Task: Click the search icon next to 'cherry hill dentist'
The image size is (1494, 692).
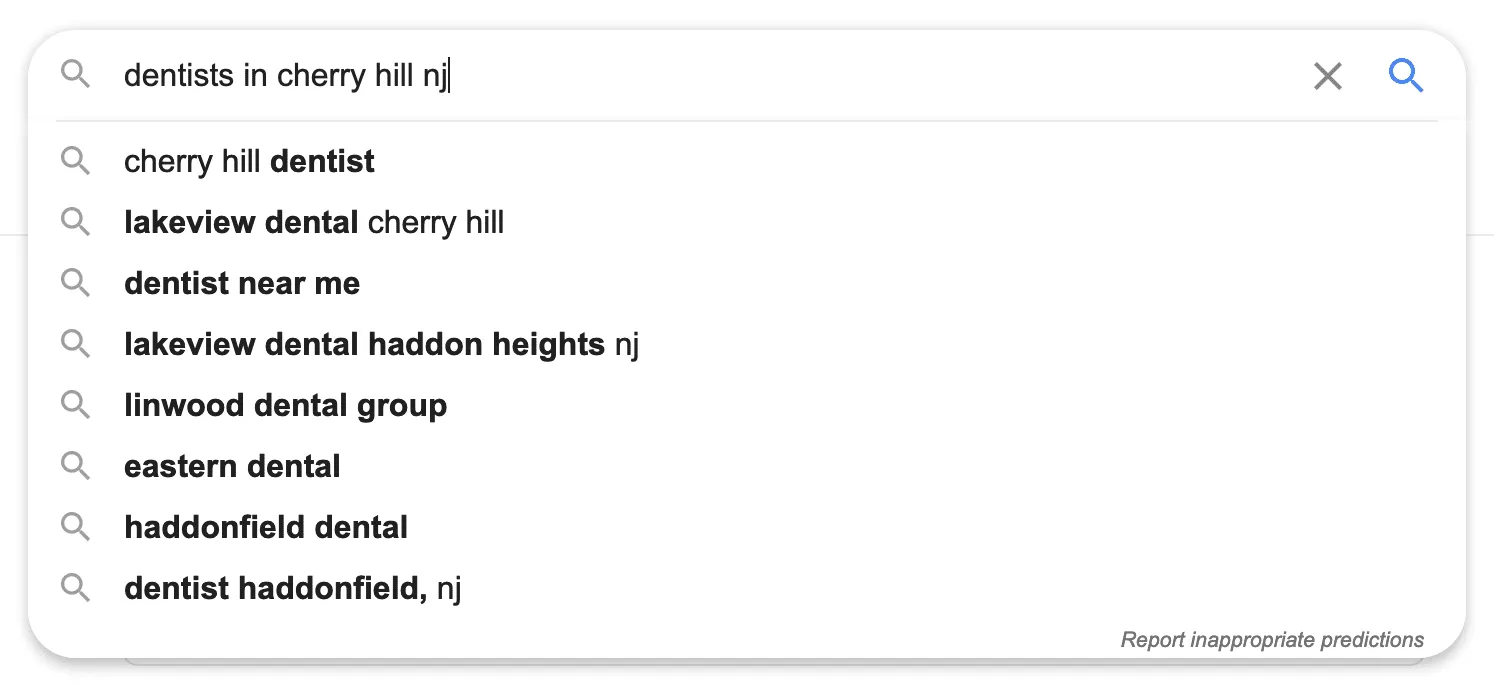Action: click(x=75, y=161)
